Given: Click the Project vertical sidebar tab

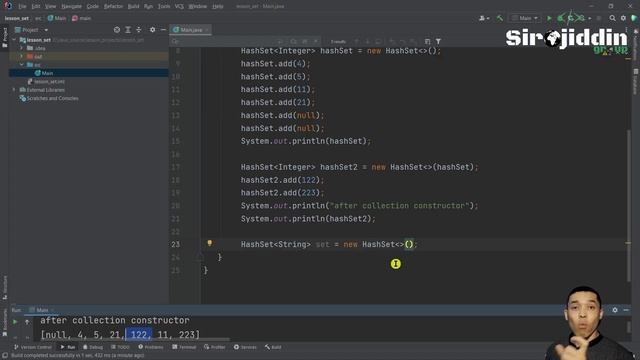Looking at the screenshot, I should [5, 38].
